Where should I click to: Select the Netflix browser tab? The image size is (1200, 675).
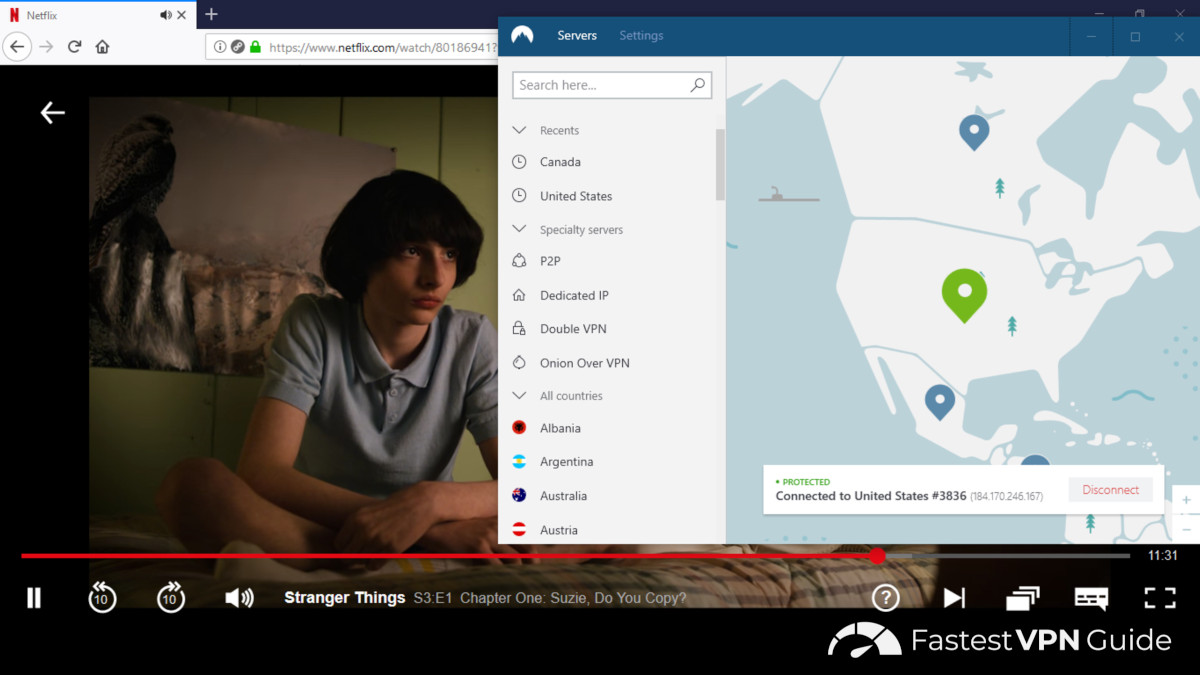97,15
